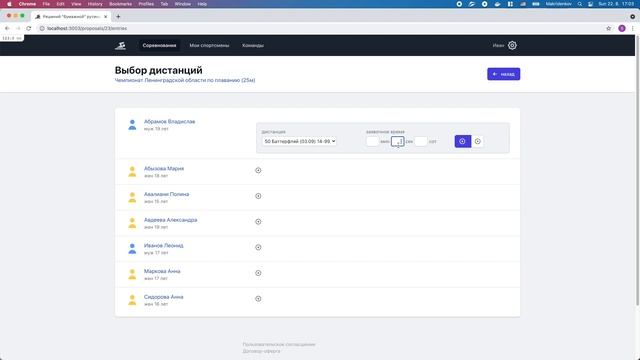Open Пользовательское соглашение footer link
The width and height of the screenshot is (640, 360).
[279, 344]
